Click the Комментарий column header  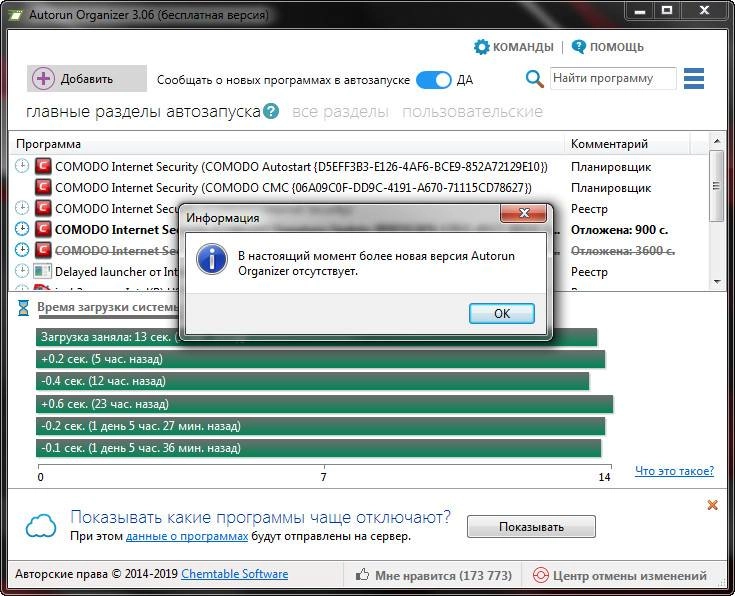point(628,143)
